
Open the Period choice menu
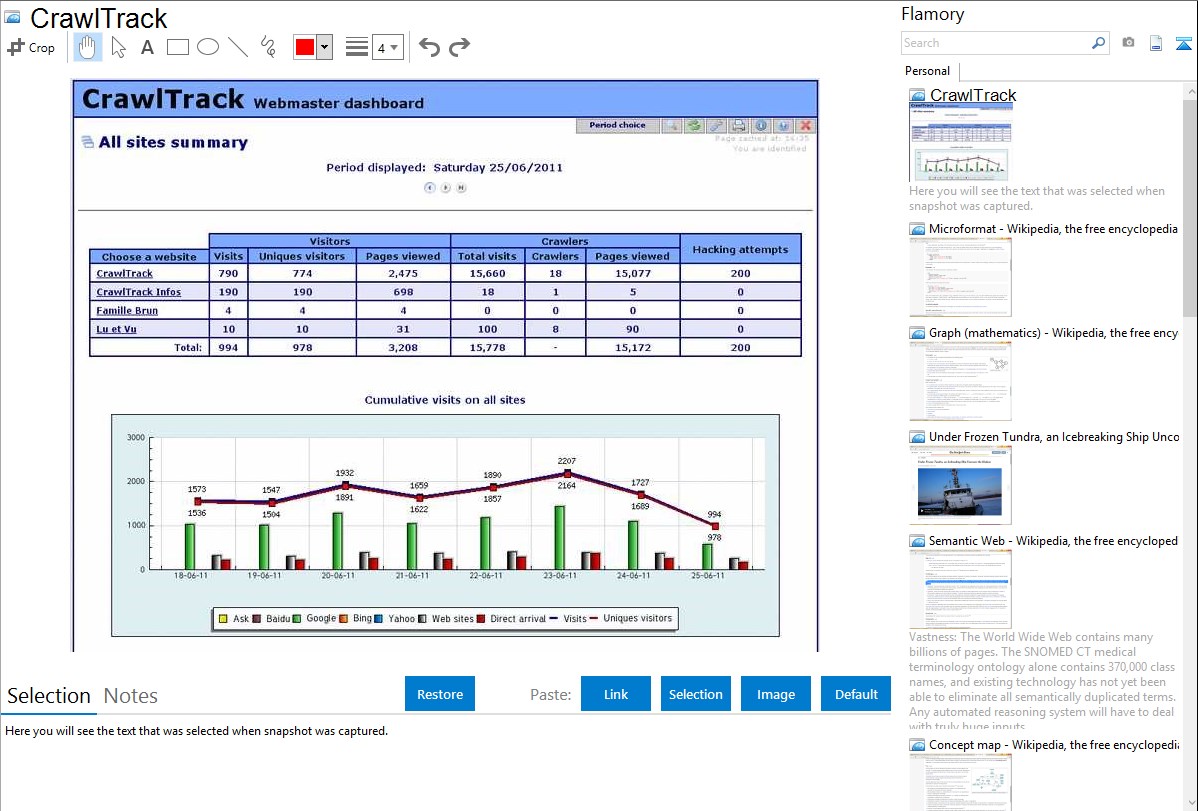617,125
